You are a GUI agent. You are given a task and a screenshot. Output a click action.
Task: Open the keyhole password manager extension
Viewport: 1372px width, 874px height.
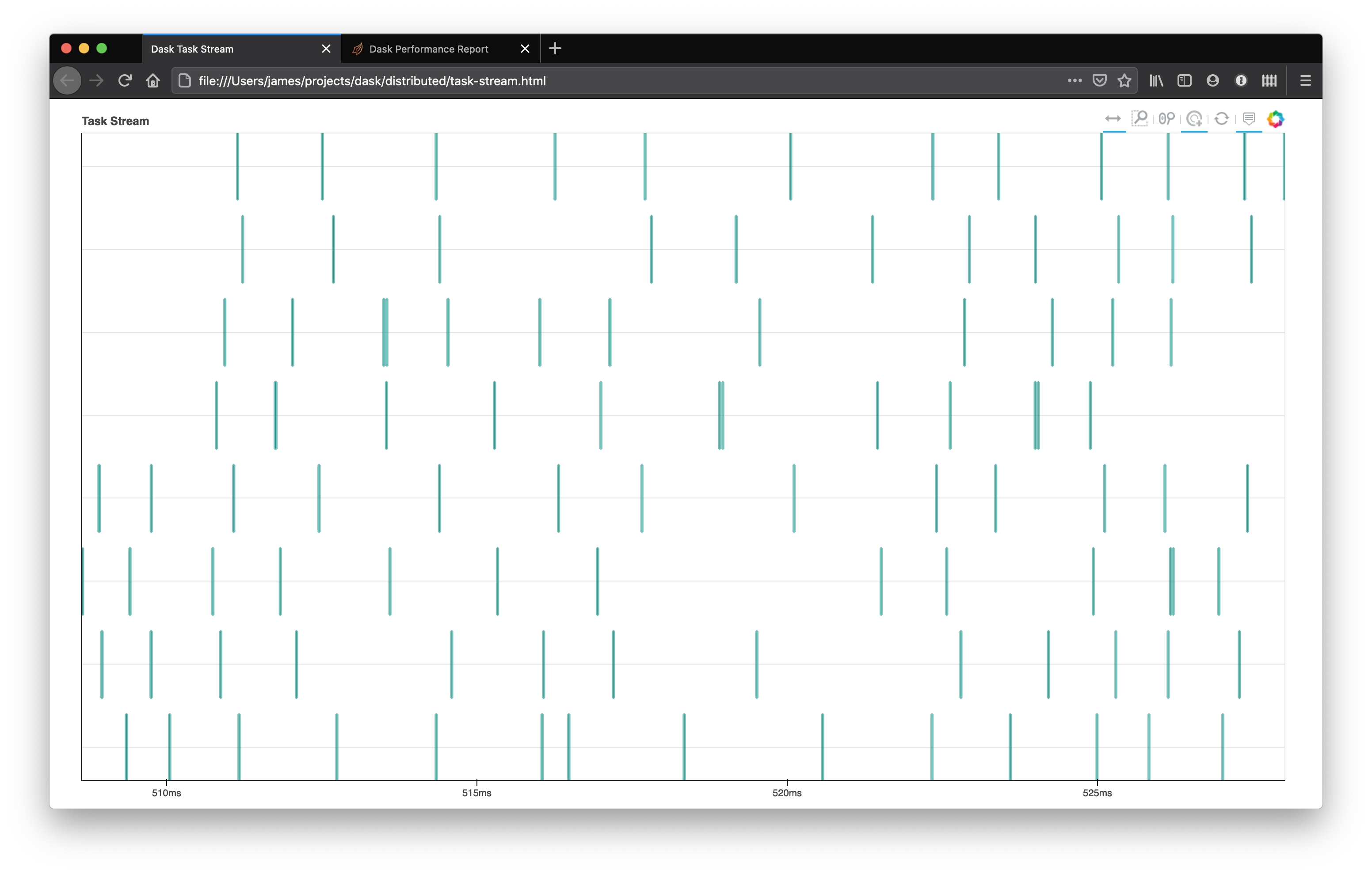click(1241, 81)
